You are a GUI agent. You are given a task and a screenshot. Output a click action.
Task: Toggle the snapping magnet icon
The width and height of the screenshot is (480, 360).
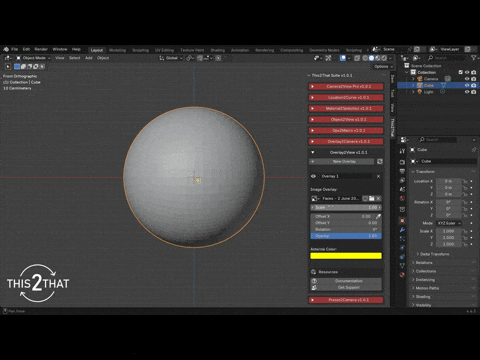(200, 58)
